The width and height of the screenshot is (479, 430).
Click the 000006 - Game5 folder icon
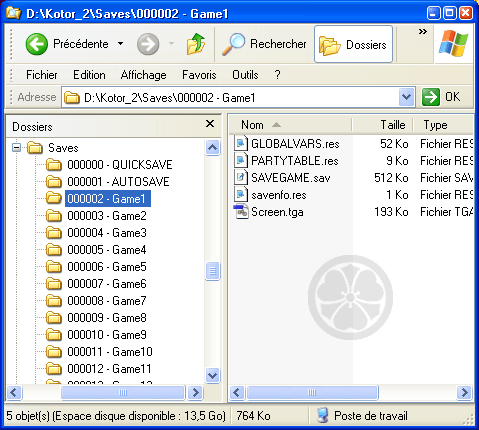pos(54,267)
